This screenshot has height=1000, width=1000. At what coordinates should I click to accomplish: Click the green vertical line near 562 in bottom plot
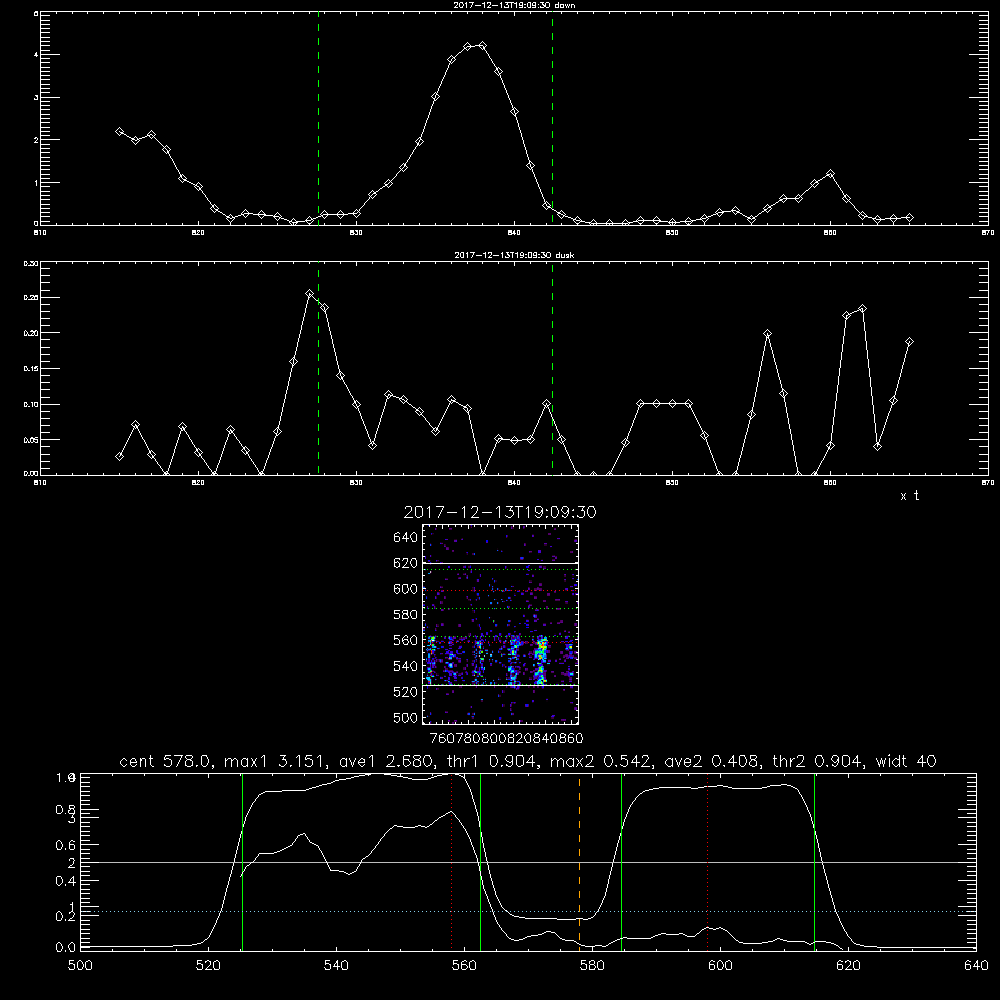[480, 861]
